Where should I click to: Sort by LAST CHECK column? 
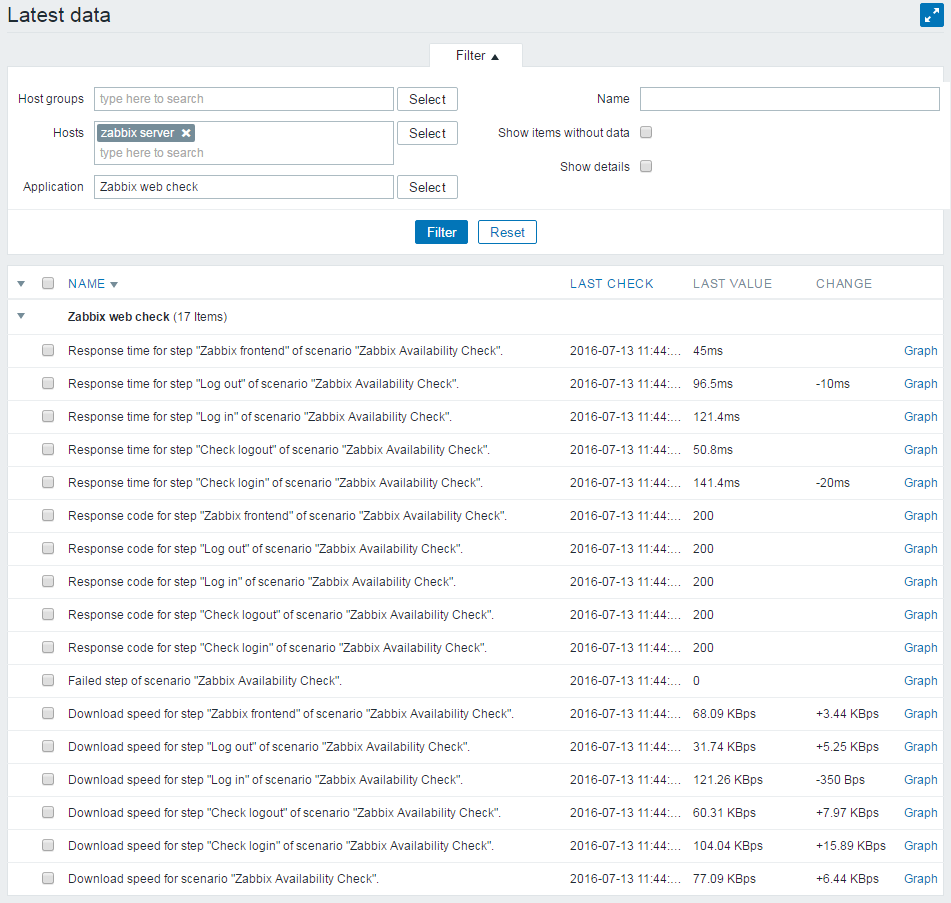coord(611,284)
